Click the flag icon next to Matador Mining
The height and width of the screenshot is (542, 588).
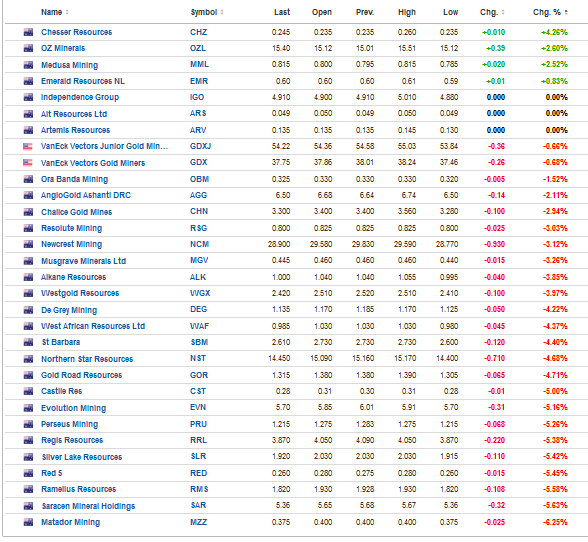(x=28, y=522)
